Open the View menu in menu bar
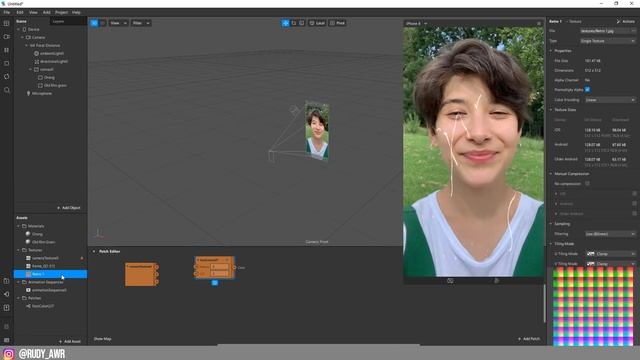640x360 pixels. coord(33,12)
